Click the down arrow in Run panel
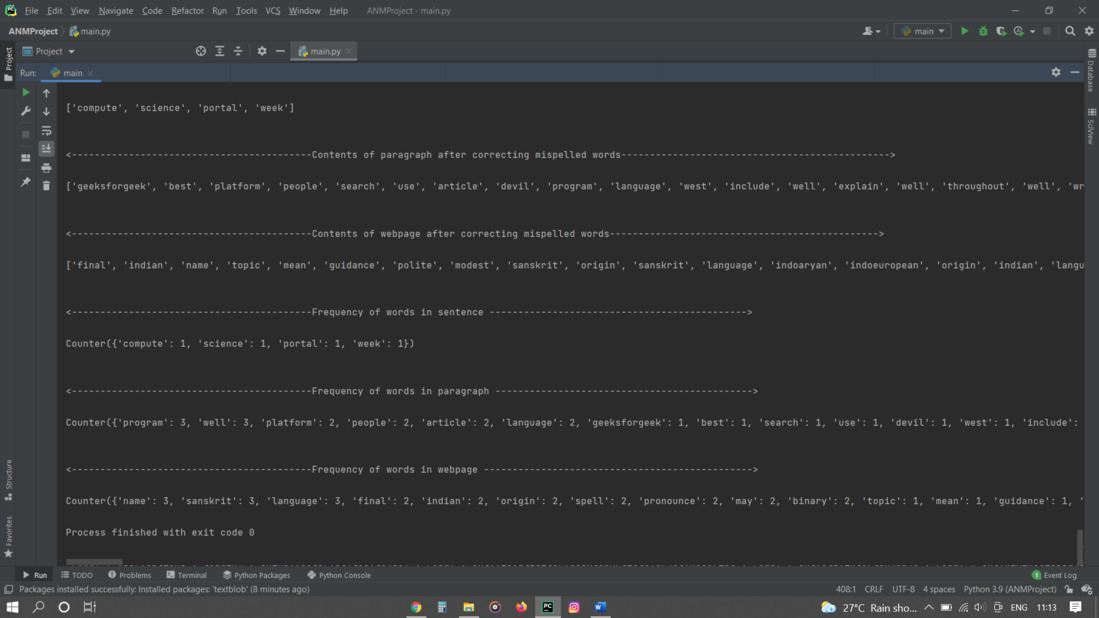The width and height of the screenshot is (1099, 618). pos(46,111)
